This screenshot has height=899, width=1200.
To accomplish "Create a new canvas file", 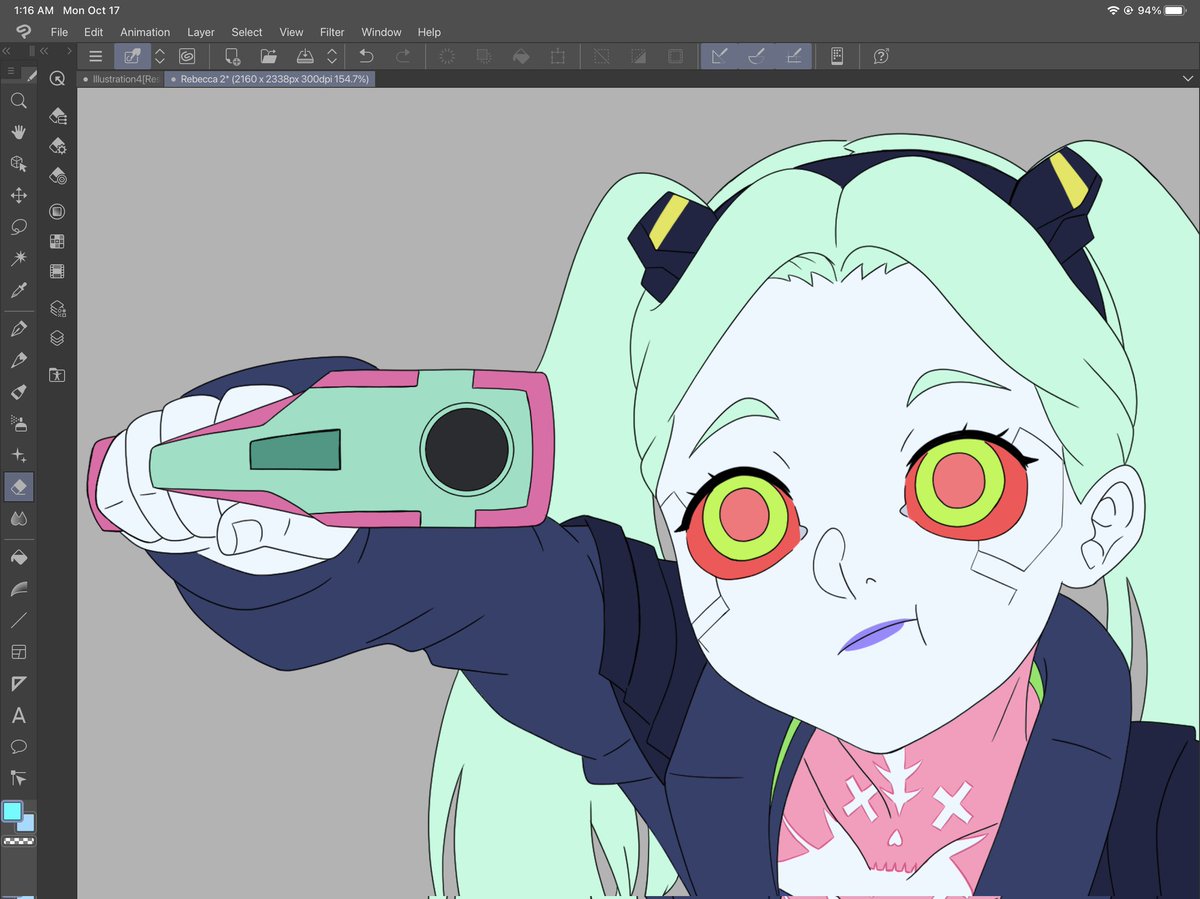I will 233,57.
